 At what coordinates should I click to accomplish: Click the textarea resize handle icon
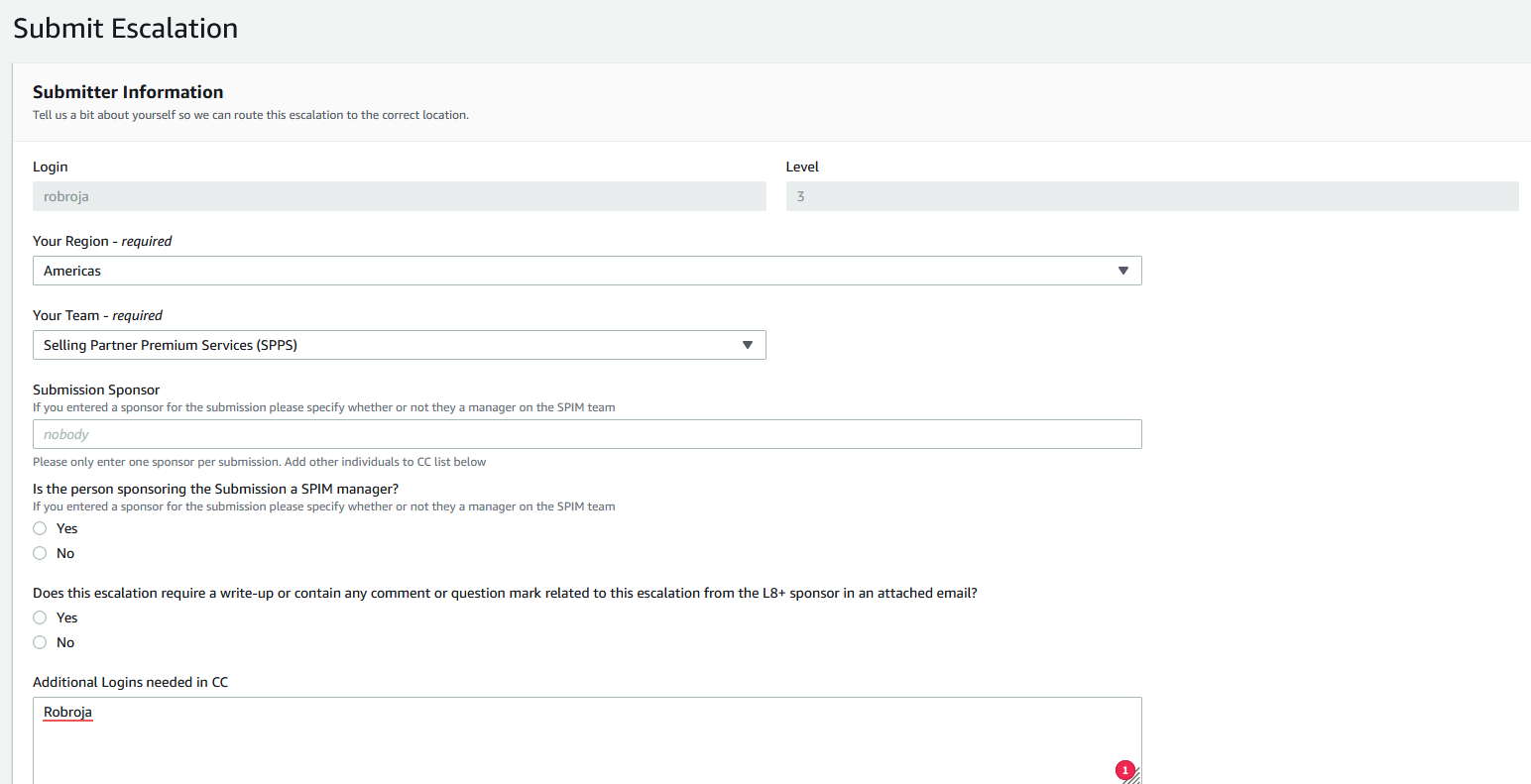(1134, 777)
